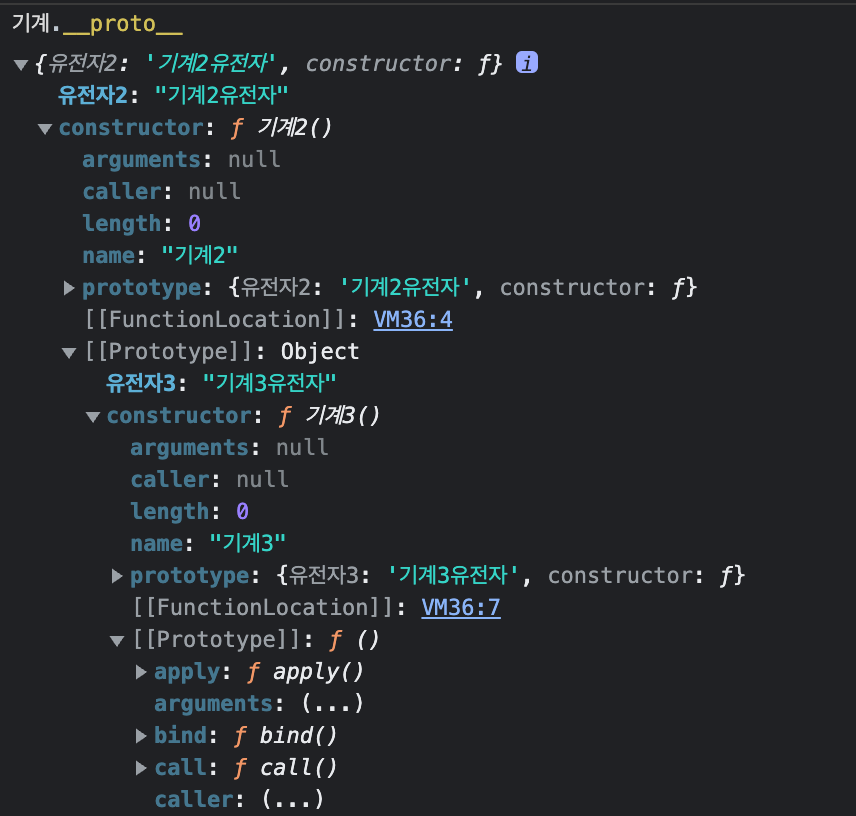Screen dimensions: 856x816
Task: Select the 유전자2: "기계2유전자" property row
Action: point(173,95)
